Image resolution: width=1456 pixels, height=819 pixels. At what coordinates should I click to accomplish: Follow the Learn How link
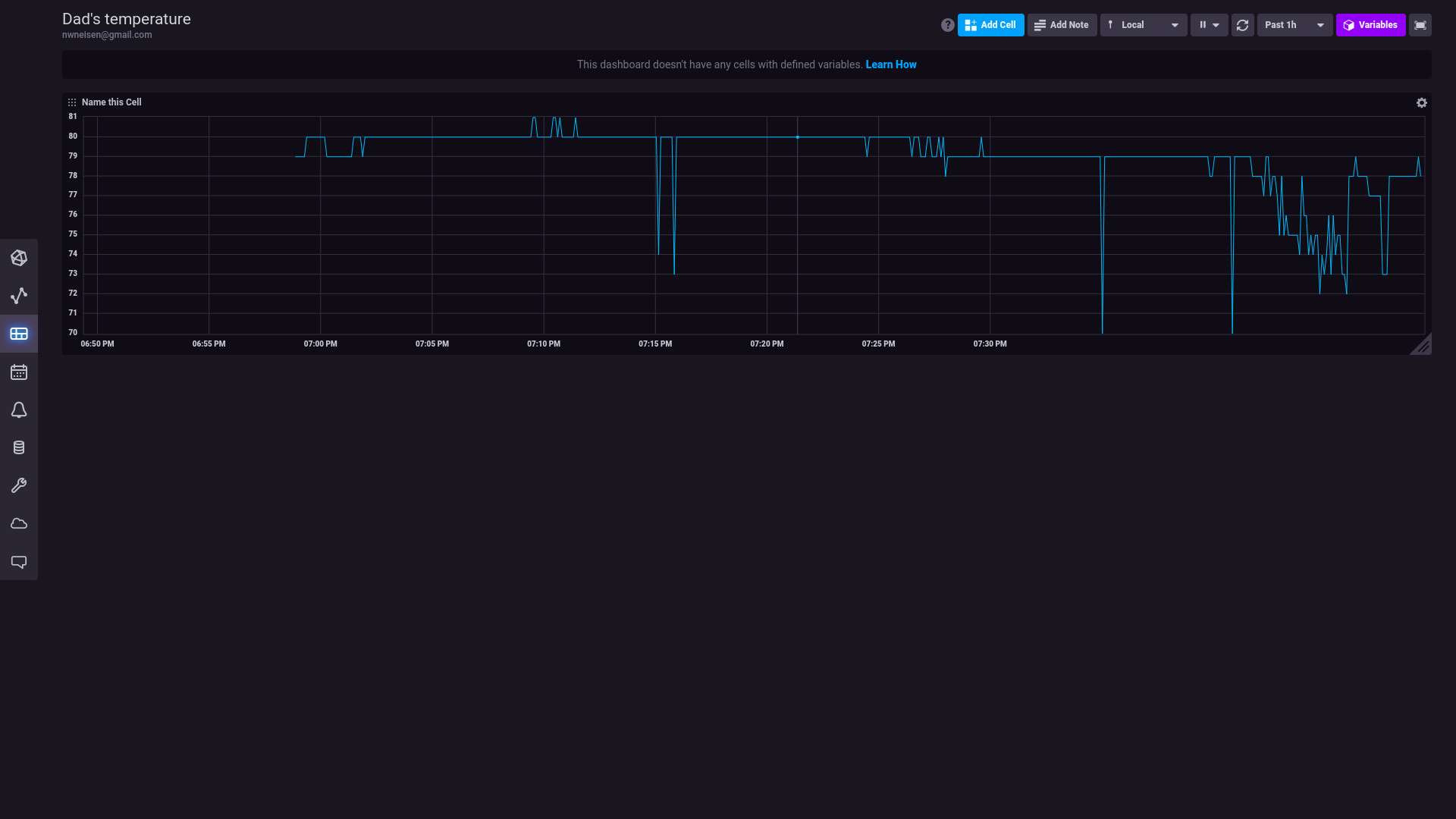[890, 64]
